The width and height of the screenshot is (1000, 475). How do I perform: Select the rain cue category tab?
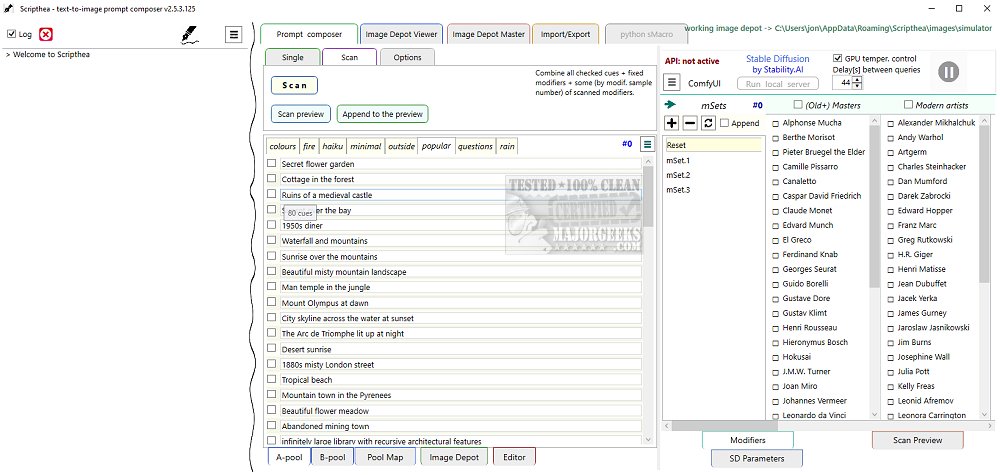click(x=507, y=146)
